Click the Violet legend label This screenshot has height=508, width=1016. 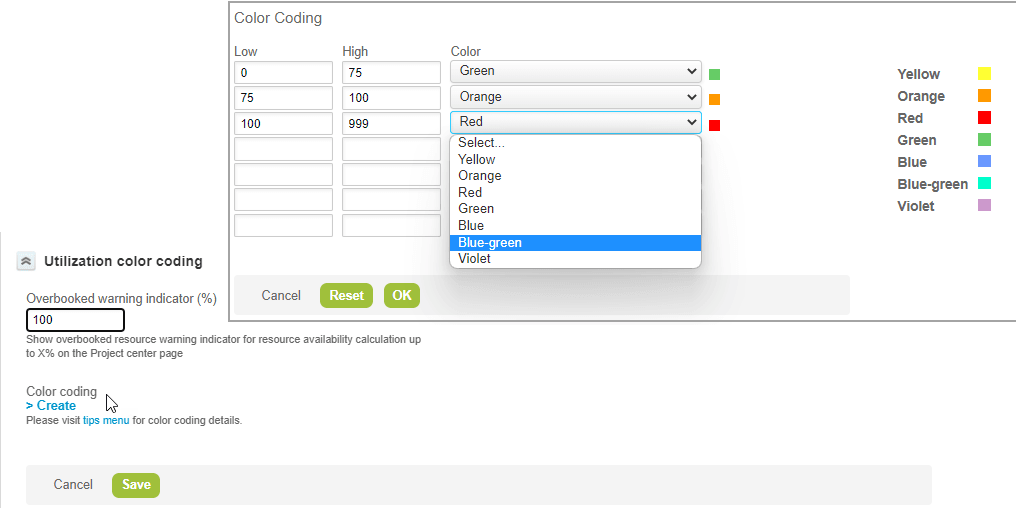click(916, 207)
